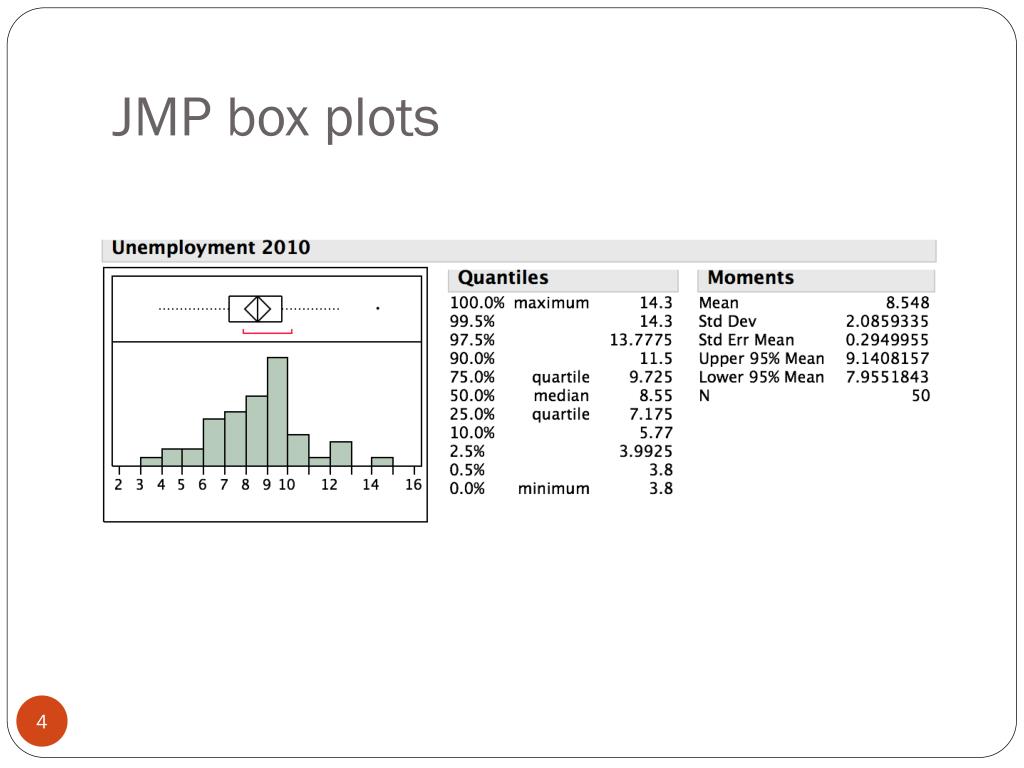Click the 75.0% quartile value 9.725
The height and width of the screenshot is (768, 1024).
(650, 377)
